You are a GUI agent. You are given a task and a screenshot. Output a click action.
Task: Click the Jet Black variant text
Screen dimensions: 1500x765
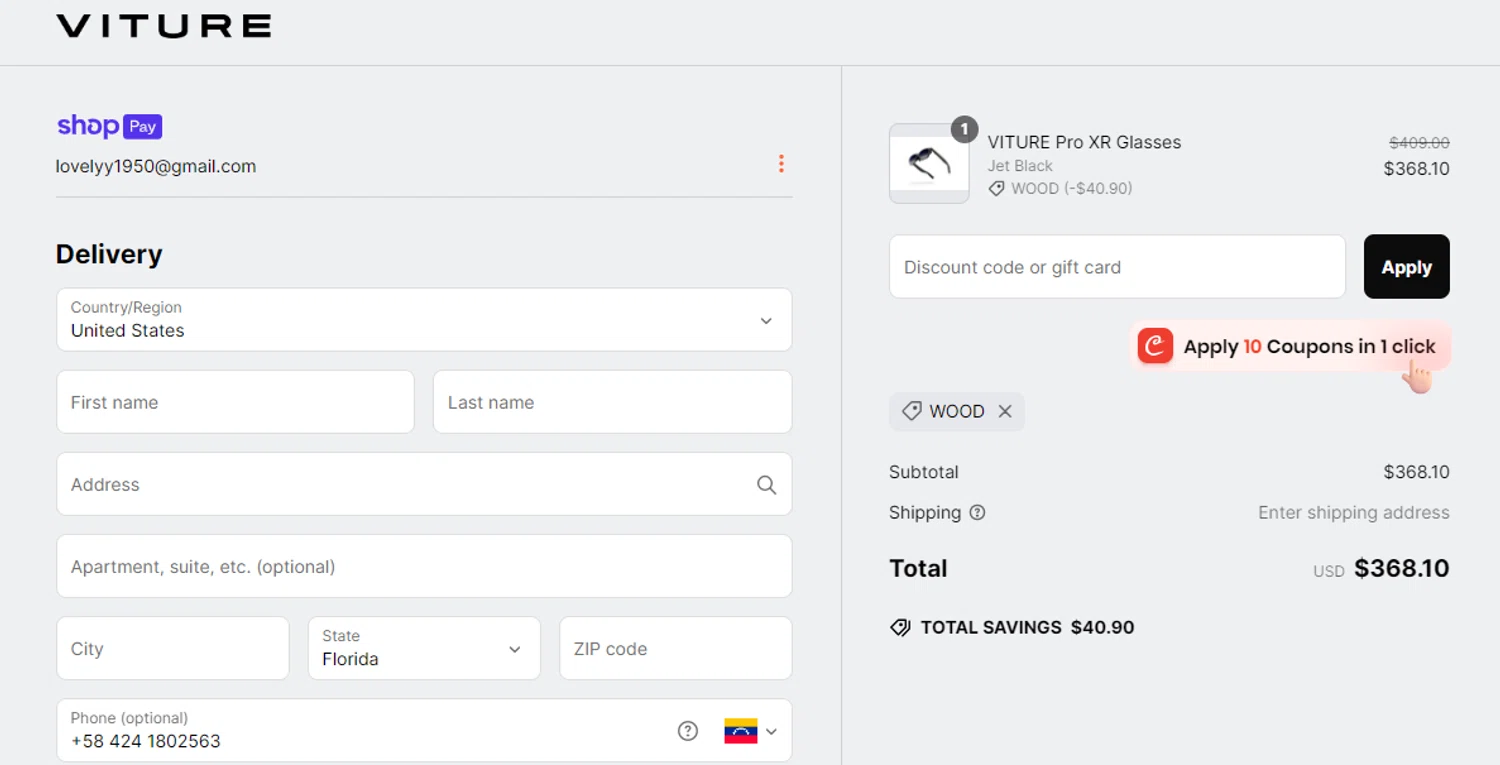click(x=1020, y=166)
